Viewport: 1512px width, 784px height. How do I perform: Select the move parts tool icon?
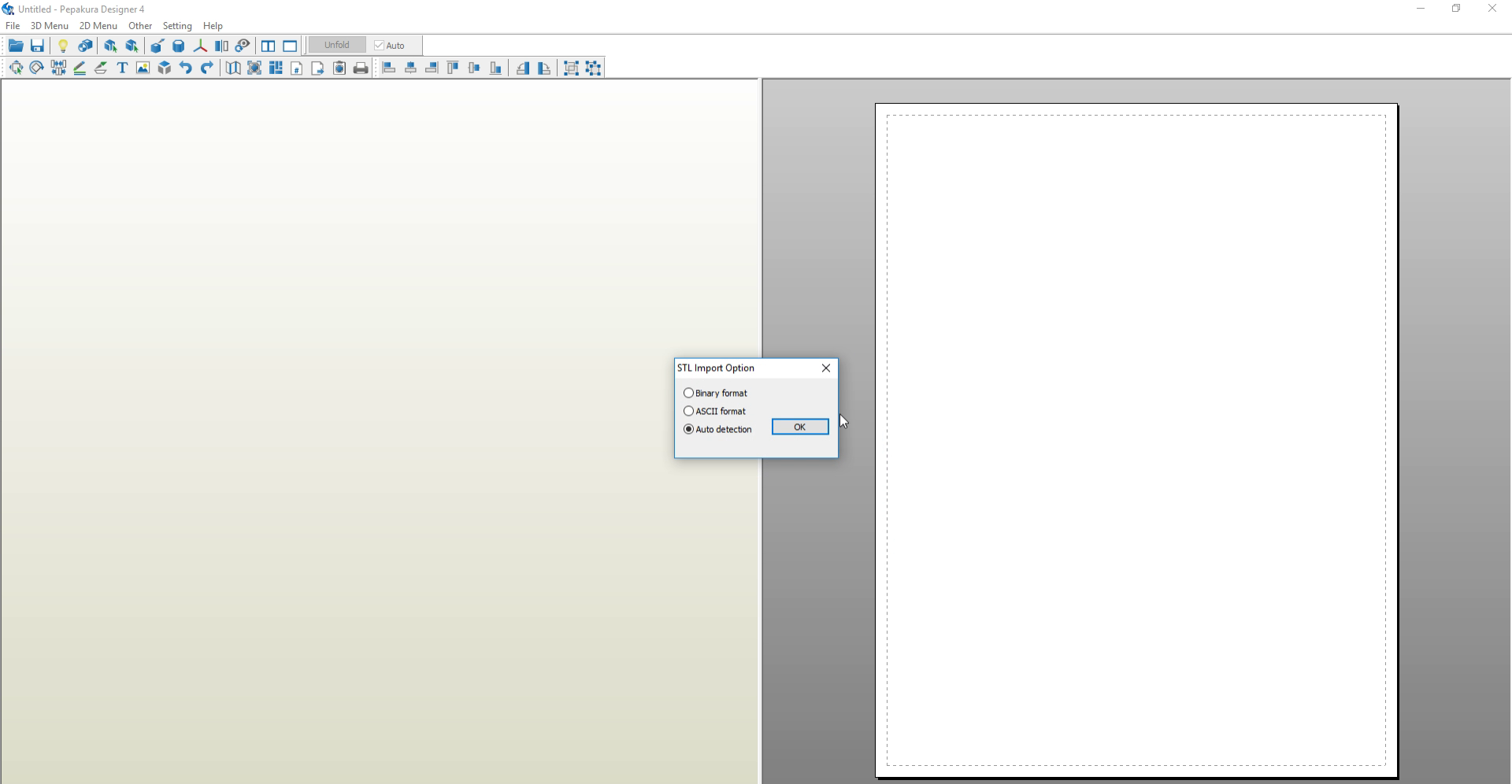[16, 68]
